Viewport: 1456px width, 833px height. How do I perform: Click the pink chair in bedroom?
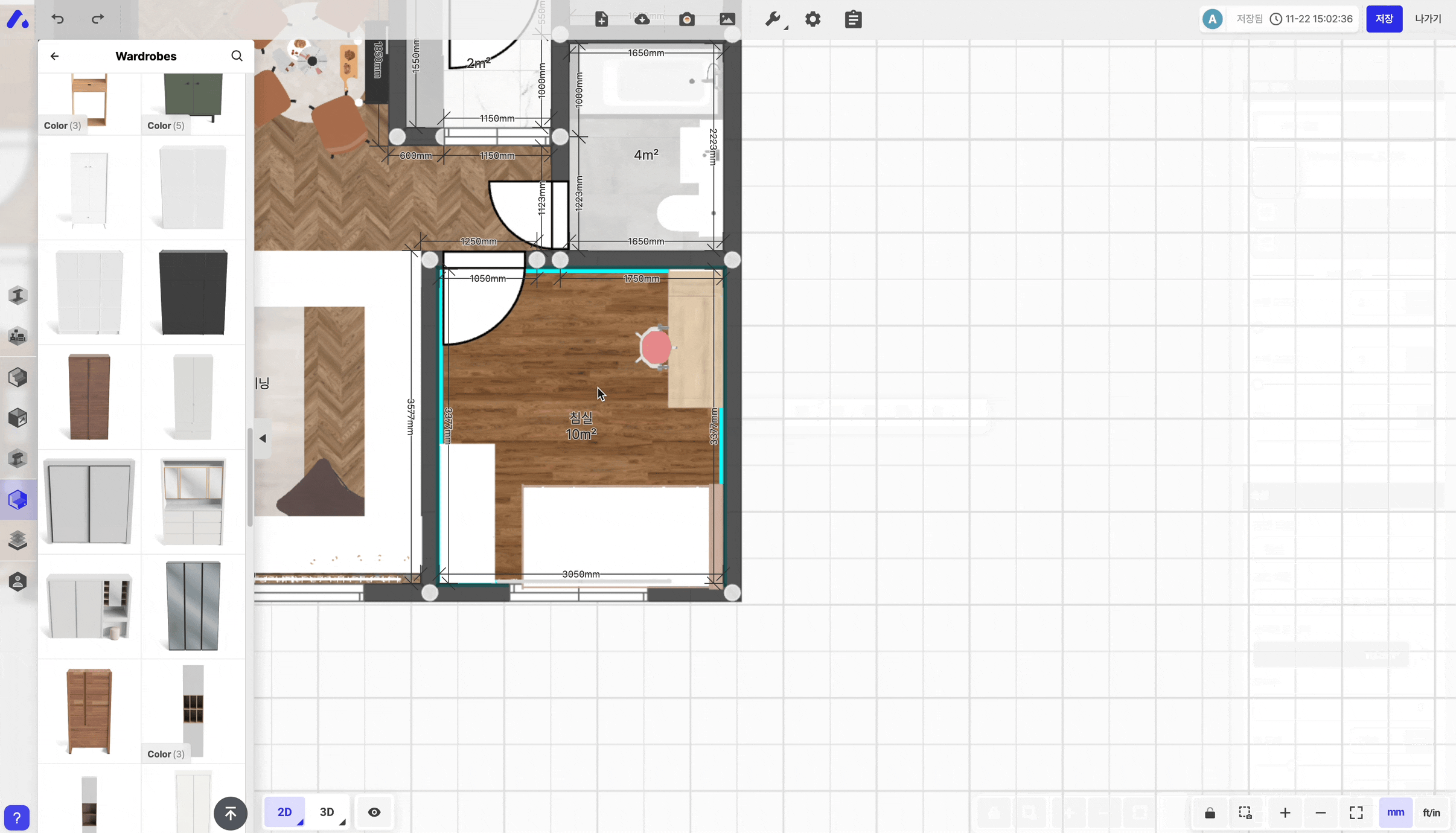click(x=655, y=347)
